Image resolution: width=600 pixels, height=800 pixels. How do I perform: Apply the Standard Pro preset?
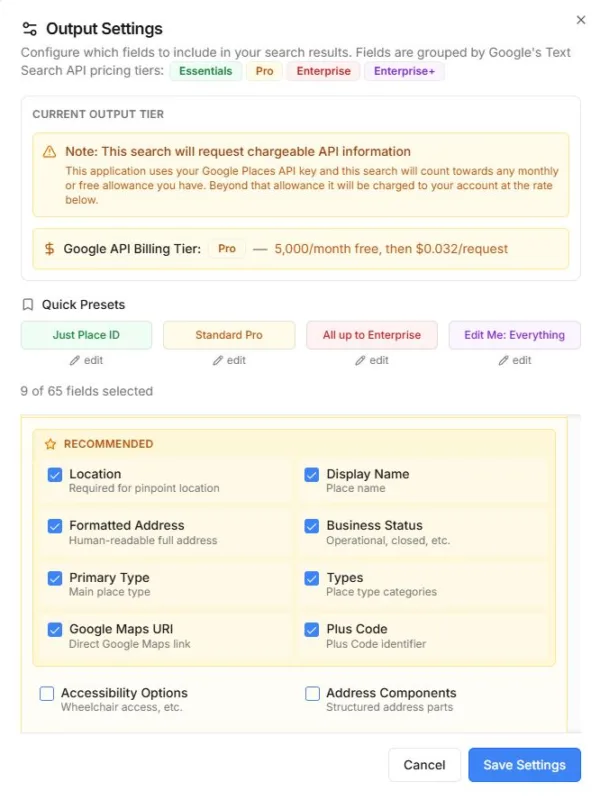click(x=229, y=335)
